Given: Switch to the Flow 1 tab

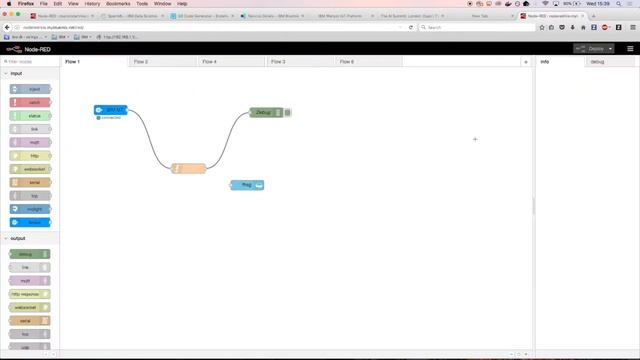Looking at the screenshot, I should (x=94, y=62).
